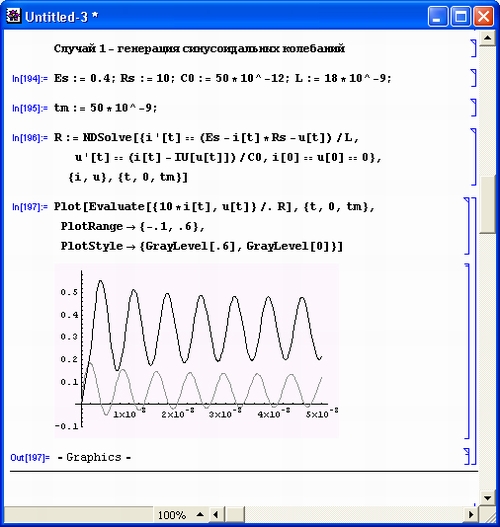Click the vertical scrollbar up arrow
The image size is (500, 527).
pos(488,38)
